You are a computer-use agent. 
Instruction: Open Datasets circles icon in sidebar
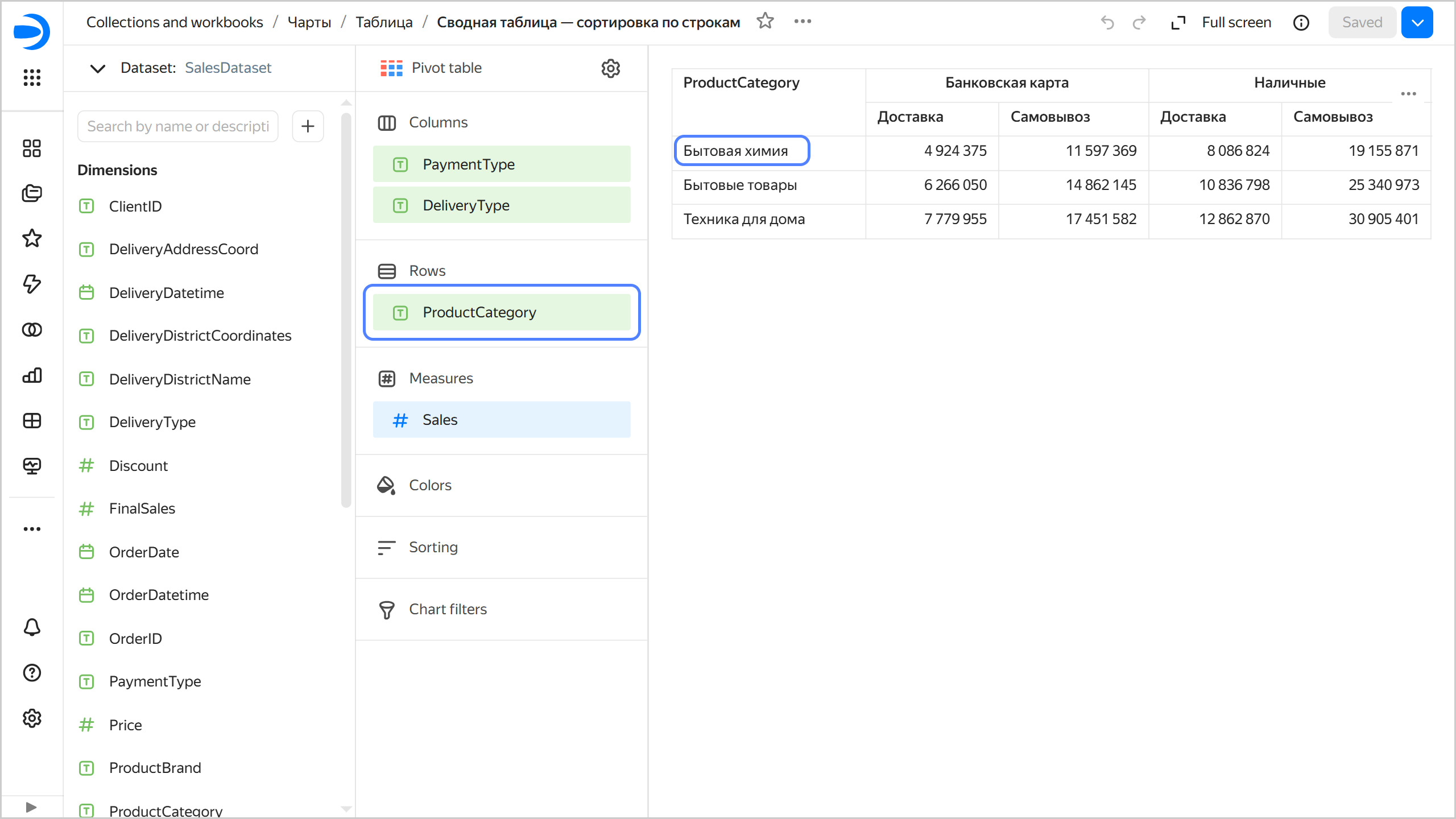[32, 329]
